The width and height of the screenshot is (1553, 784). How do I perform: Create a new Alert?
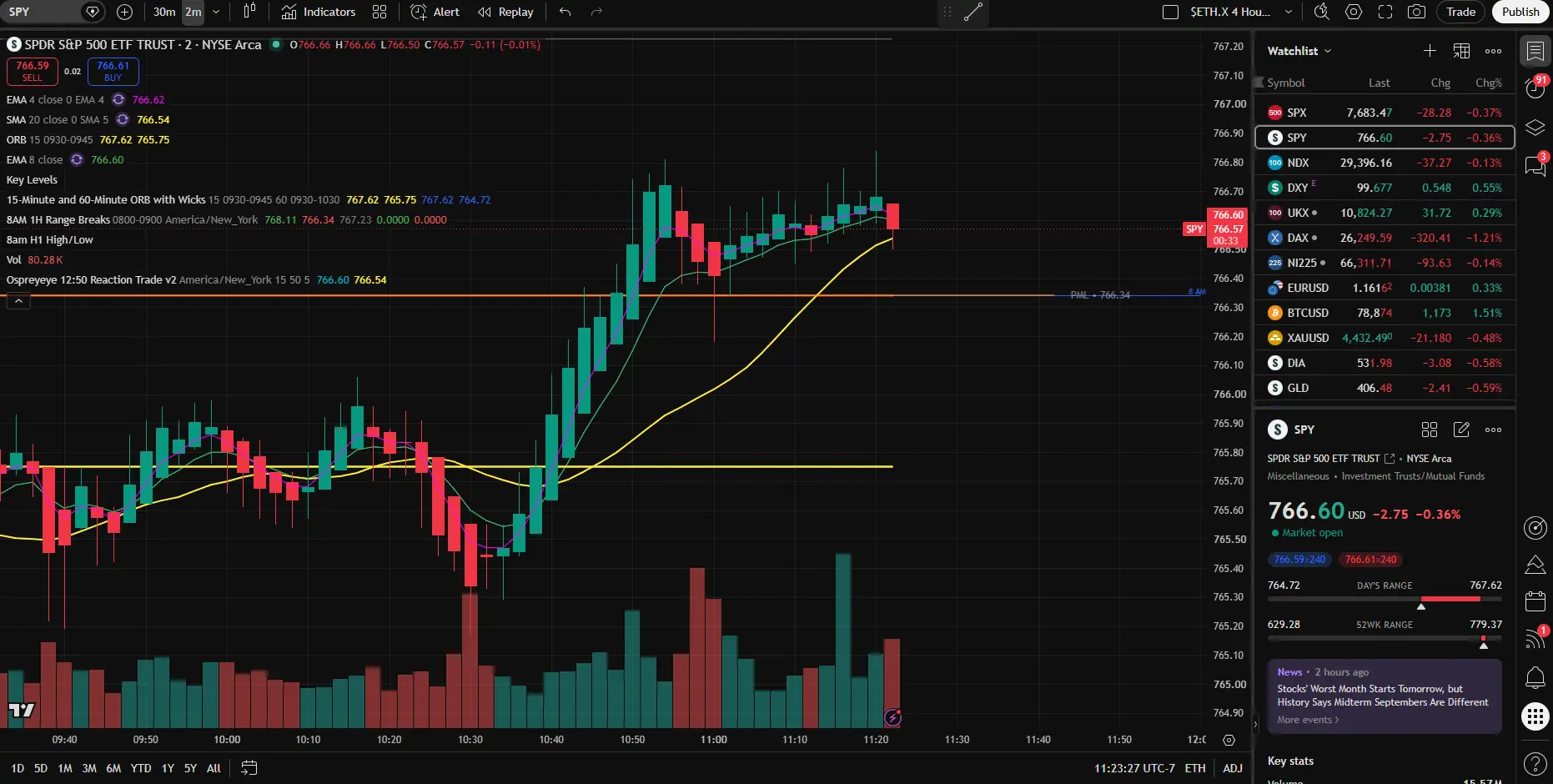(435, 12)
